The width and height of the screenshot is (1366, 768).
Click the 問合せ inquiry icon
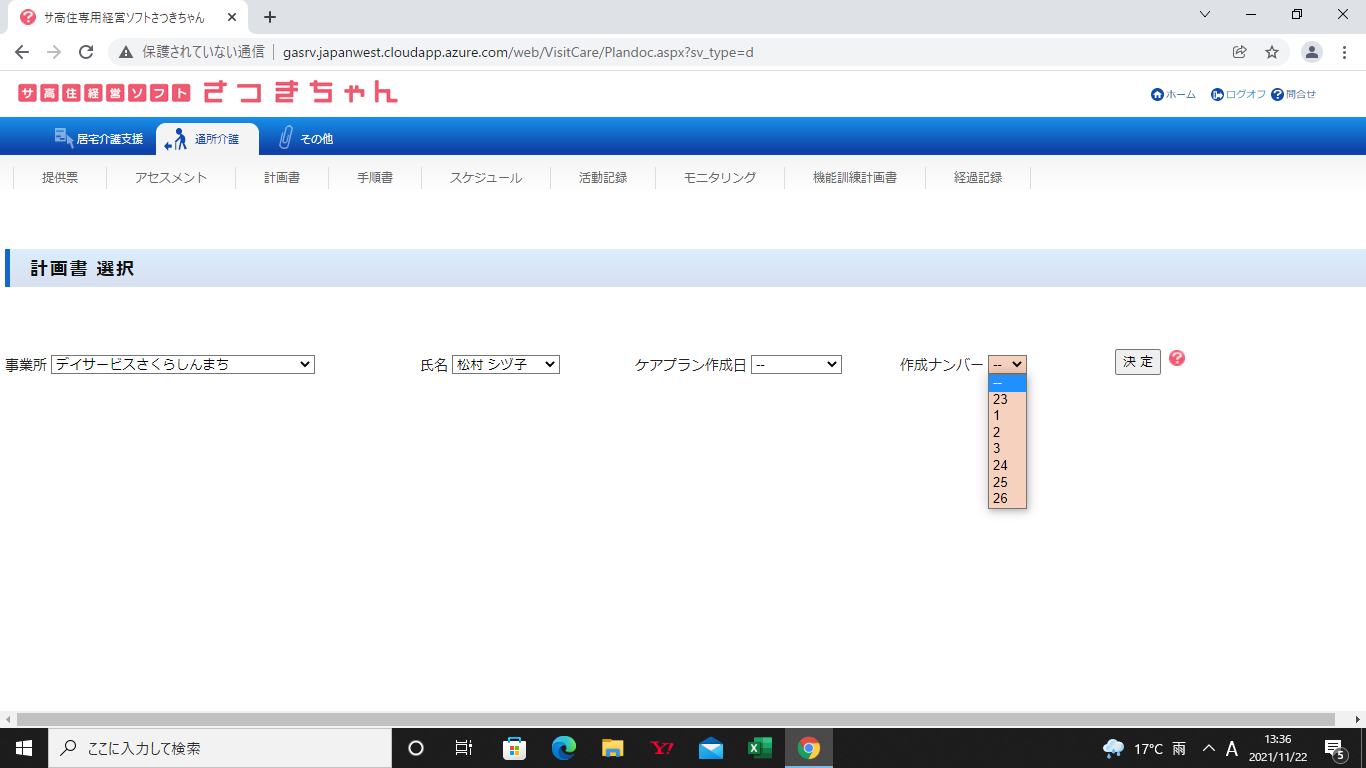tap(1277, 94)
